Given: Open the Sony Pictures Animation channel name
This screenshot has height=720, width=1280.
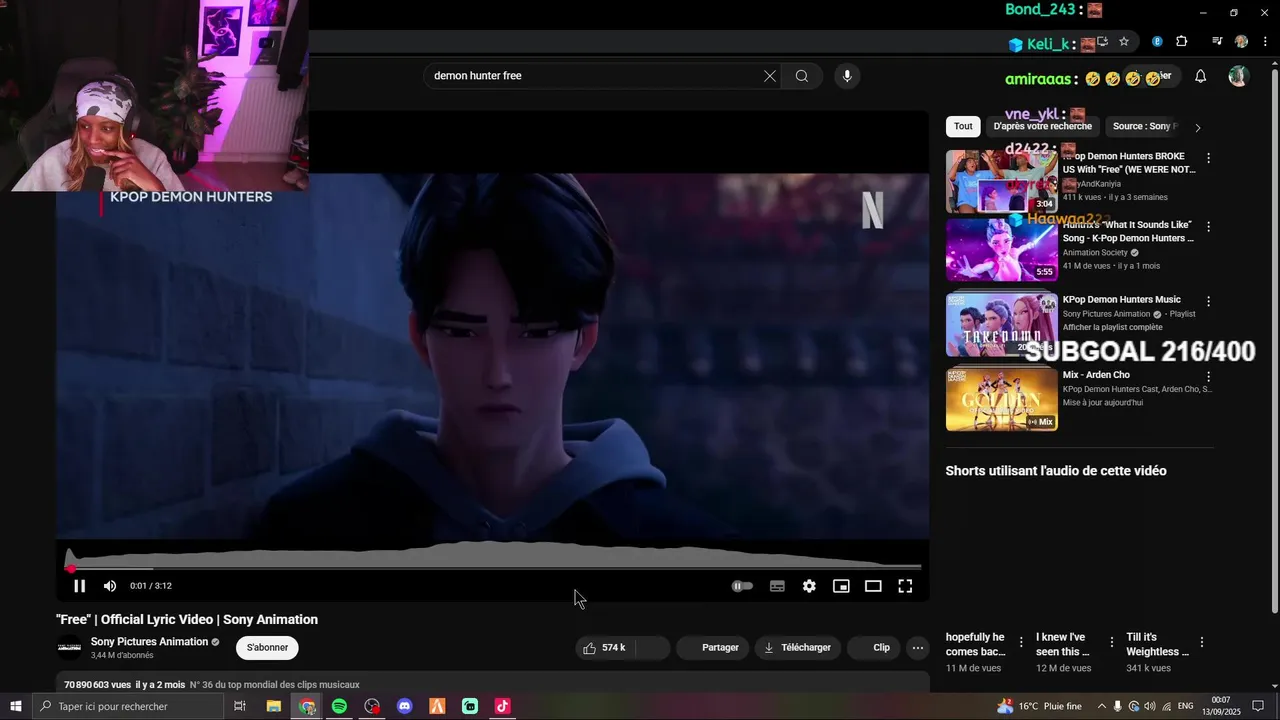Looking at the screenshot, I should 149,642.
